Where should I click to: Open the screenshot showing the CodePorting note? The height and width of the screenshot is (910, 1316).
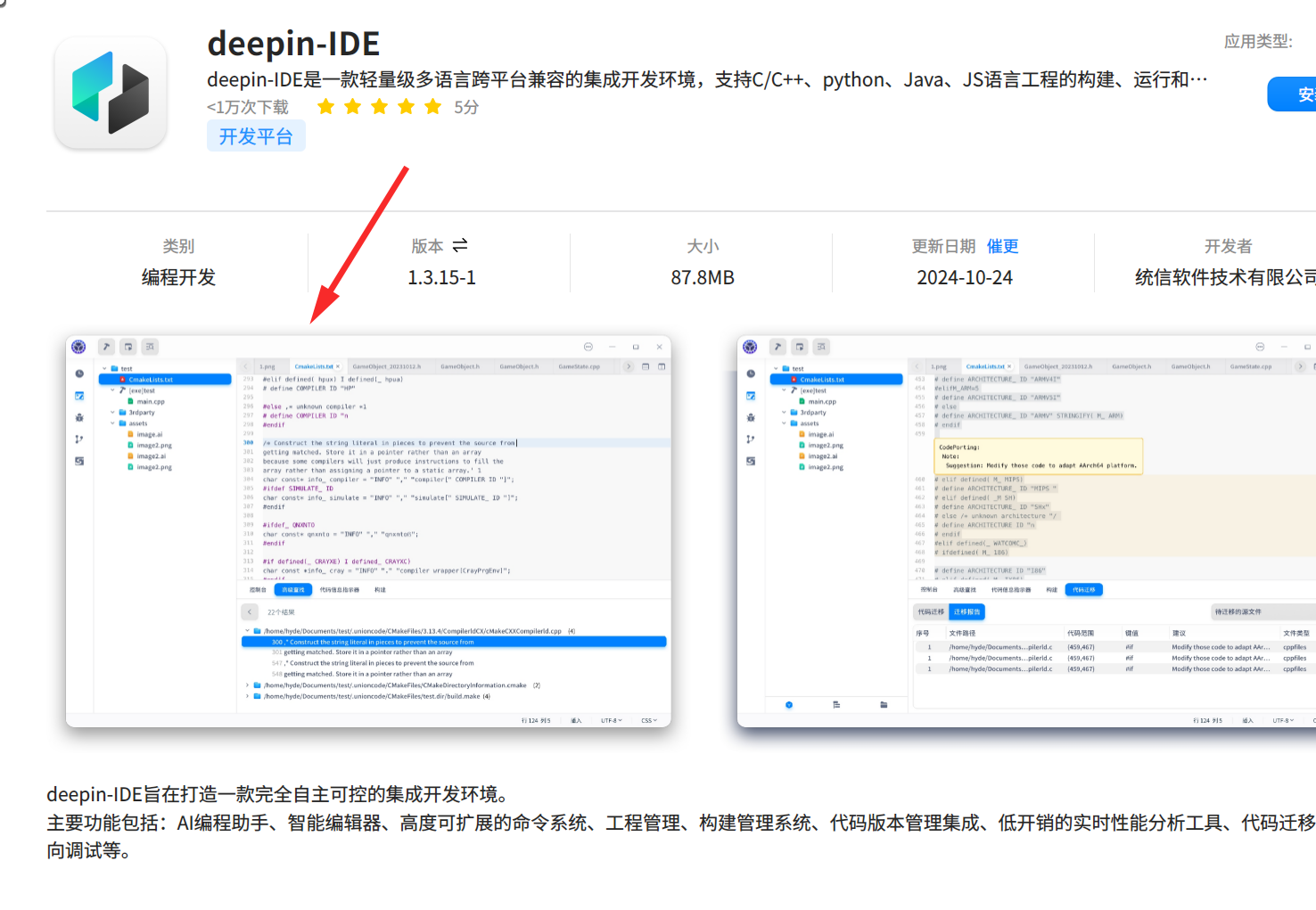point(1026,531)
